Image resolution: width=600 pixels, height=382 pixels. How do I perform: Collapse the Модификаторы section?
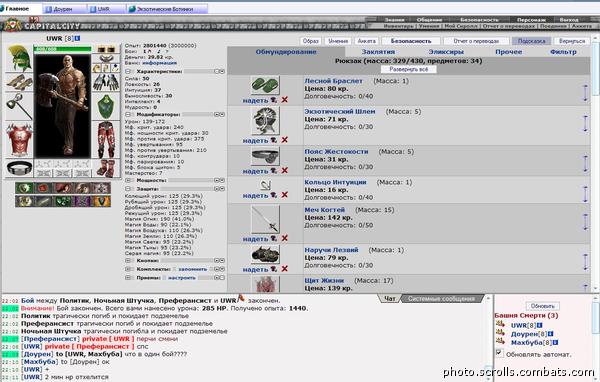click(128, 114)
